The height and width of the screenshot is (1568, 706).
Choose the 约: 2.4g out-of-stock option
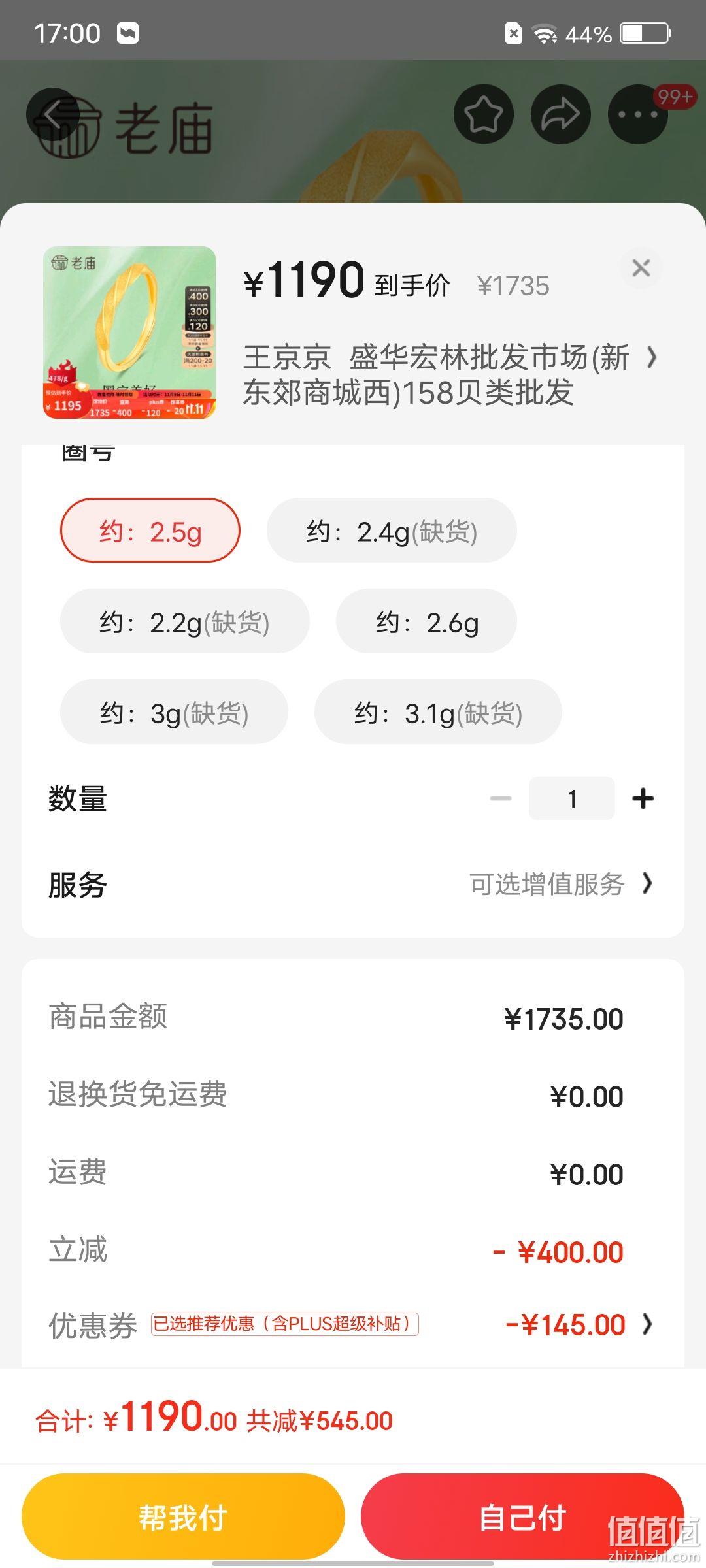click(392, 531)
